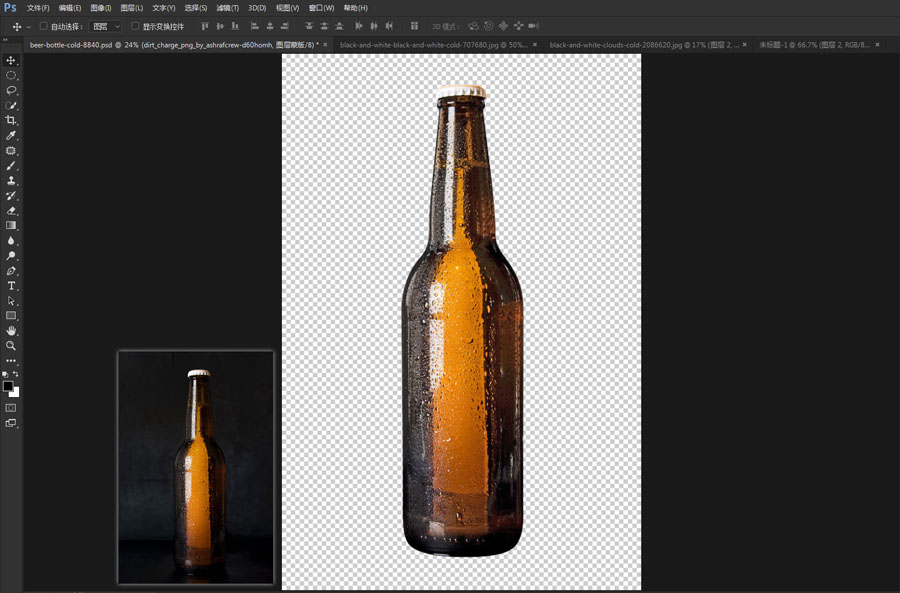Viewport: 900px width, 593px height.
Task: Toggle Quick Mask mode in toolbar
Action: pyautogui.click(x=11, y=408)
